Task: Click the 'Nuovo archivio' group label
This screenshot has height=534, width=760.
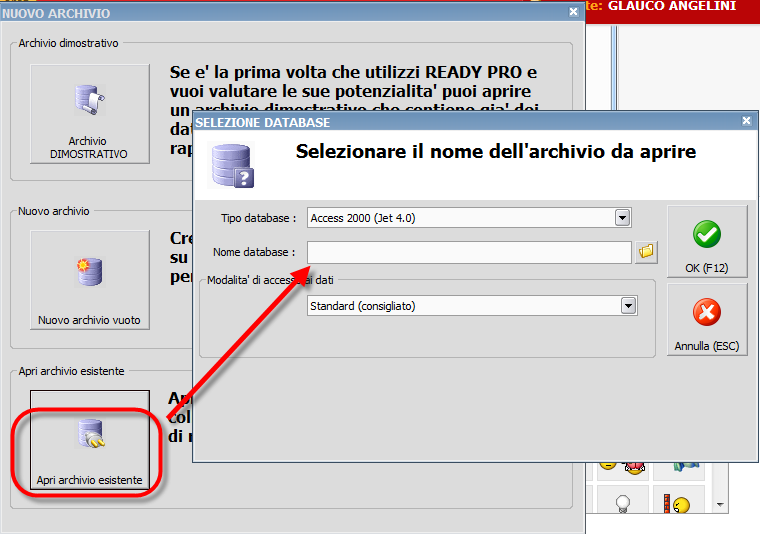Action: point(54,211)
